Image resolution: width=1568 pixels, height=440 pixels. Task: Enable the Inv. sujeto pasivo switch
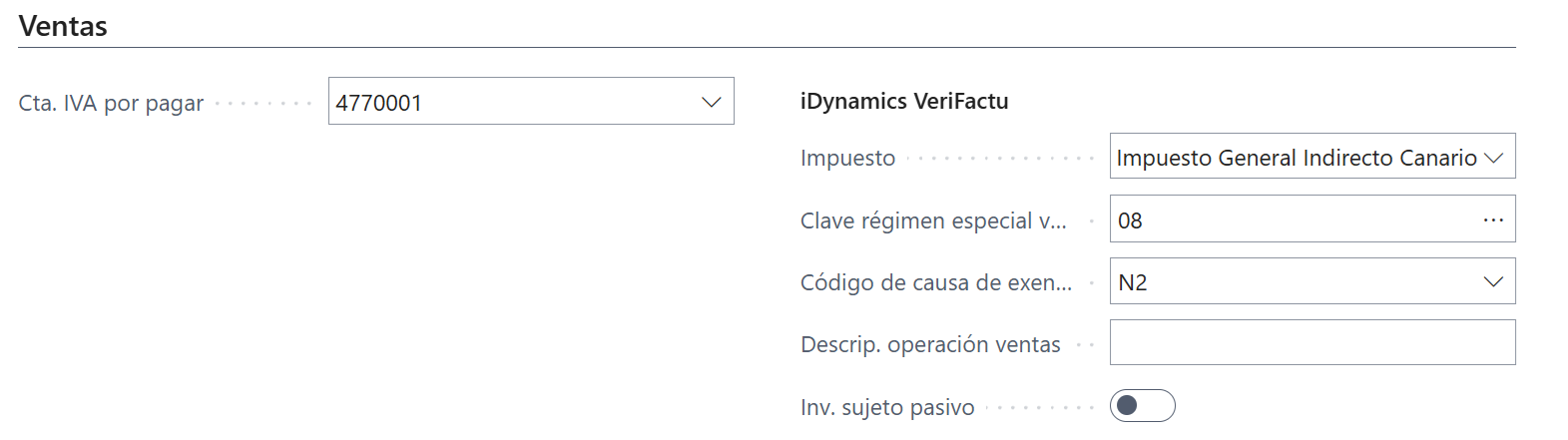(x=1142, y=406)
